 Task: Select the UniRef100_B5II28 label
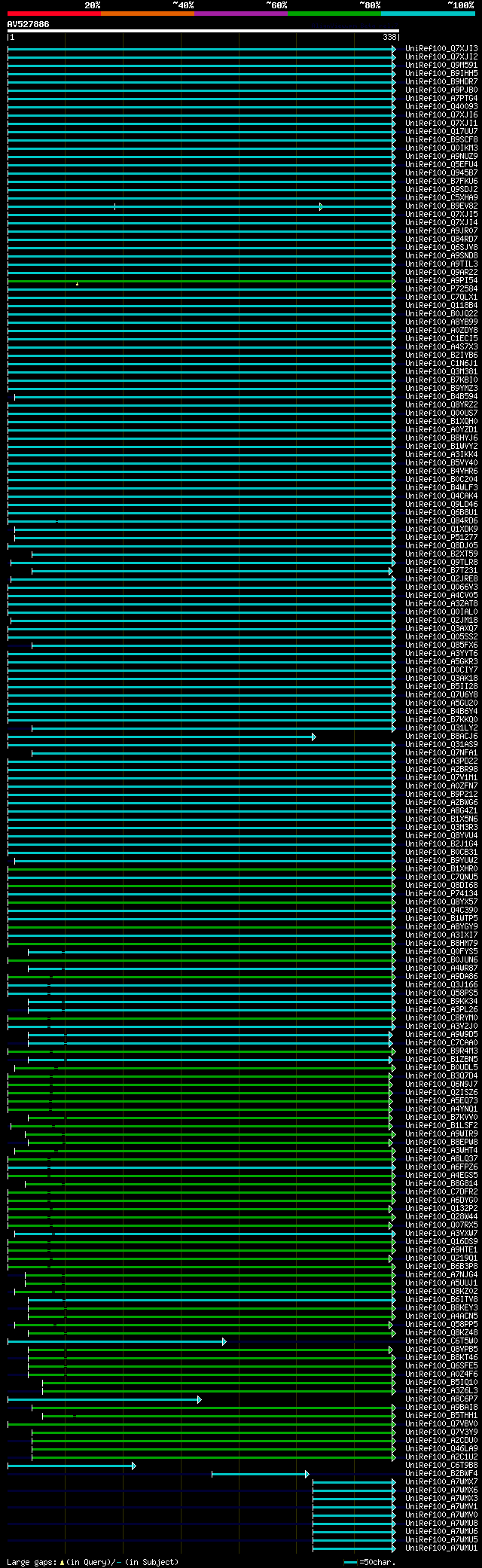point(441,686)
